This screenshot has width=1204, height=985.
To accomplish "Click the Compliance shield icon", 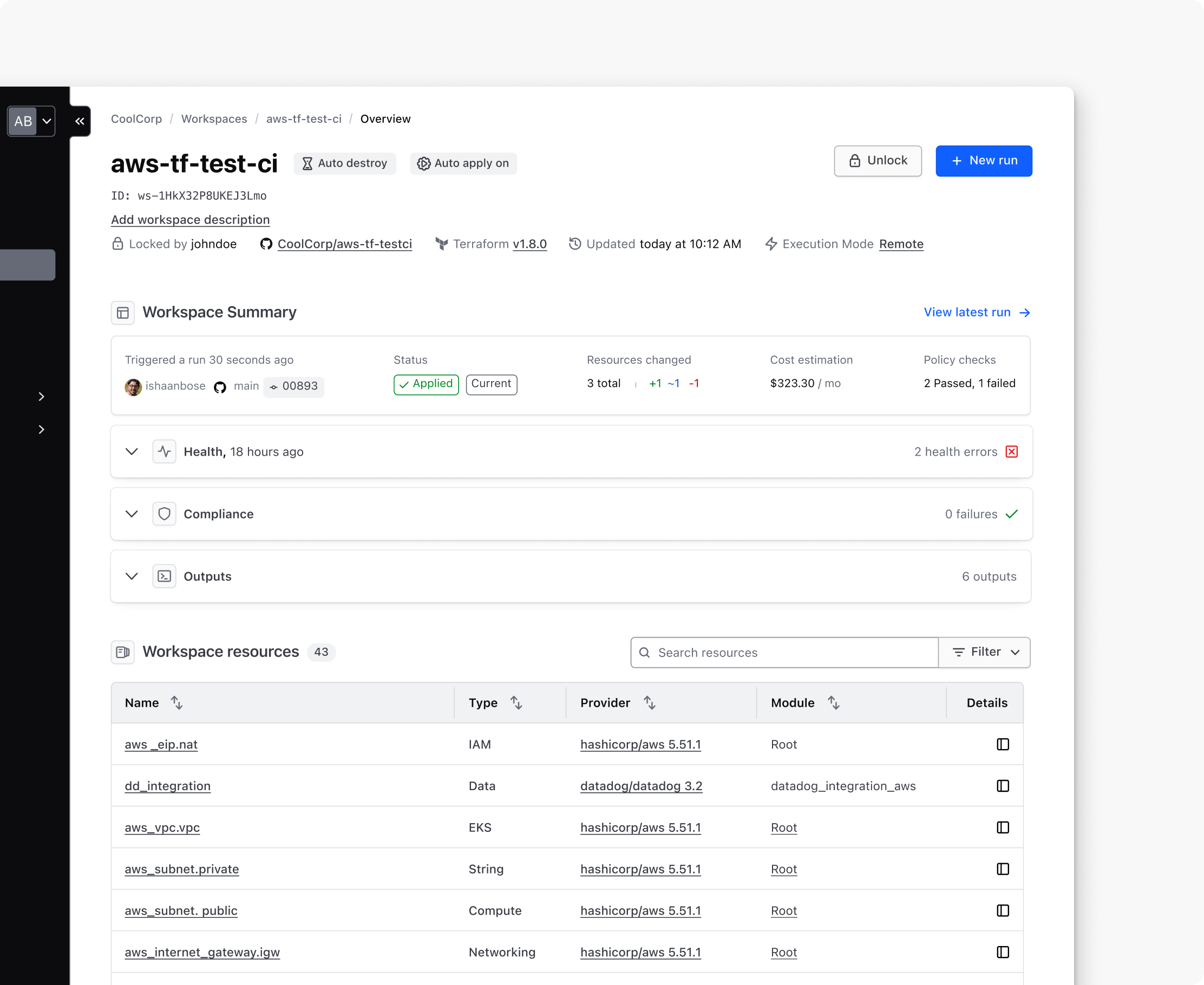I will coord(164,514).
